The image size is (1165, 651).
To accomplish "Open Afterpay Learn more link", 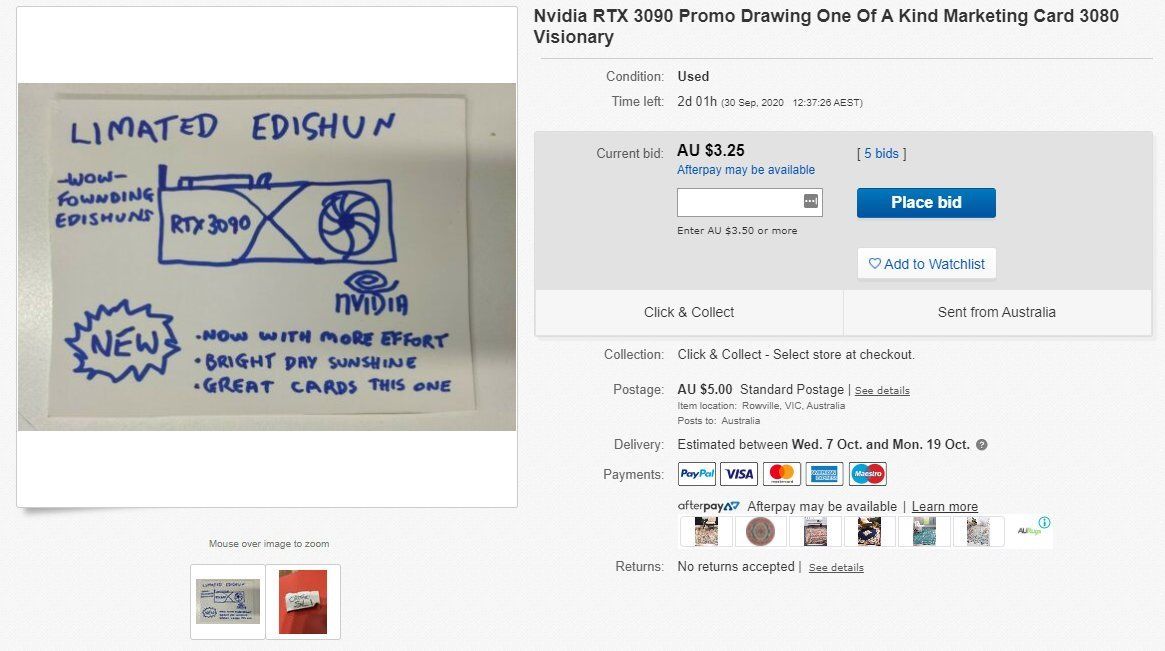I will pos(944,506).
